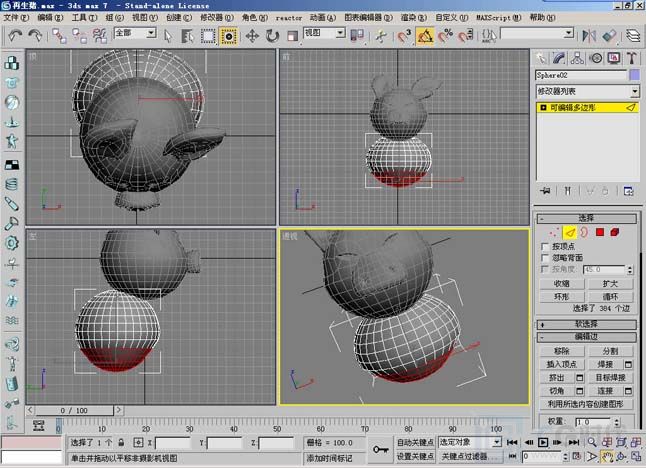646x468 pixels.
Task: Switch to the Modify panel tab
Action: click(x=559, y=58)
